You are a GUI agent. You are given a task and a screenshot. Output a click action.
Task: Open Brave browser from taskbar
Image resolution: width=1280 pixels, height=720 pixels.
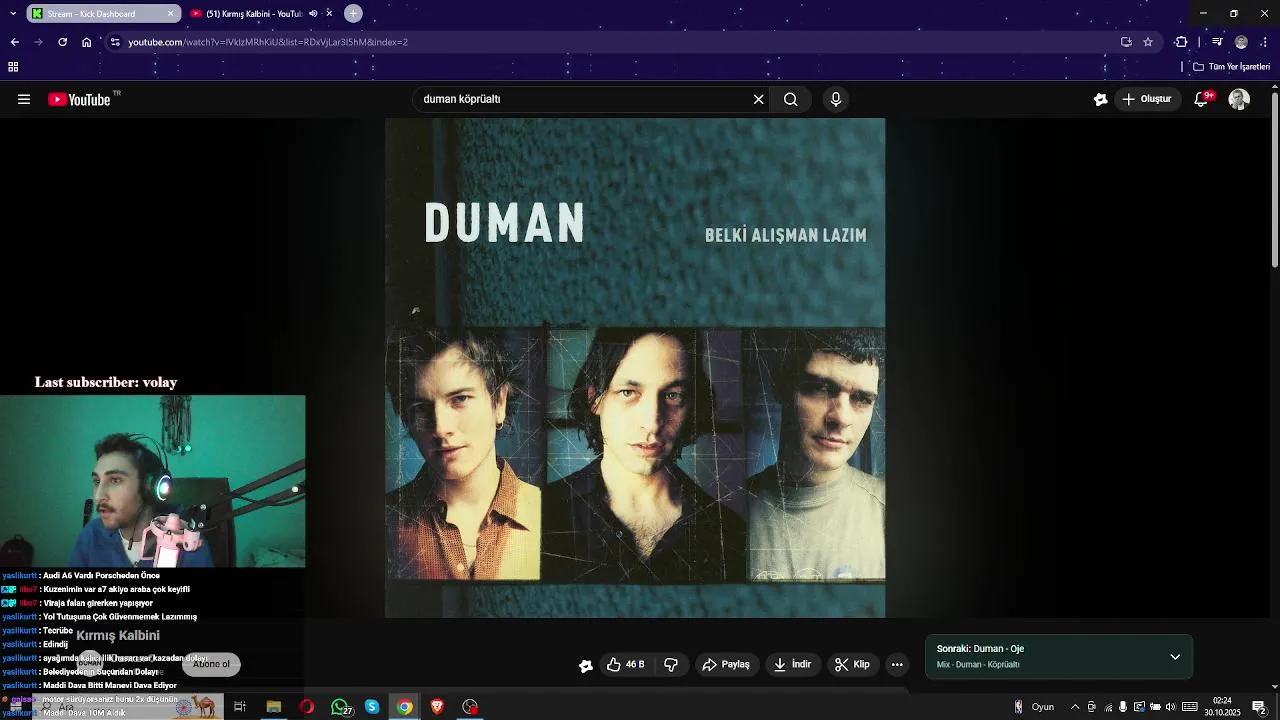(437, 707)
